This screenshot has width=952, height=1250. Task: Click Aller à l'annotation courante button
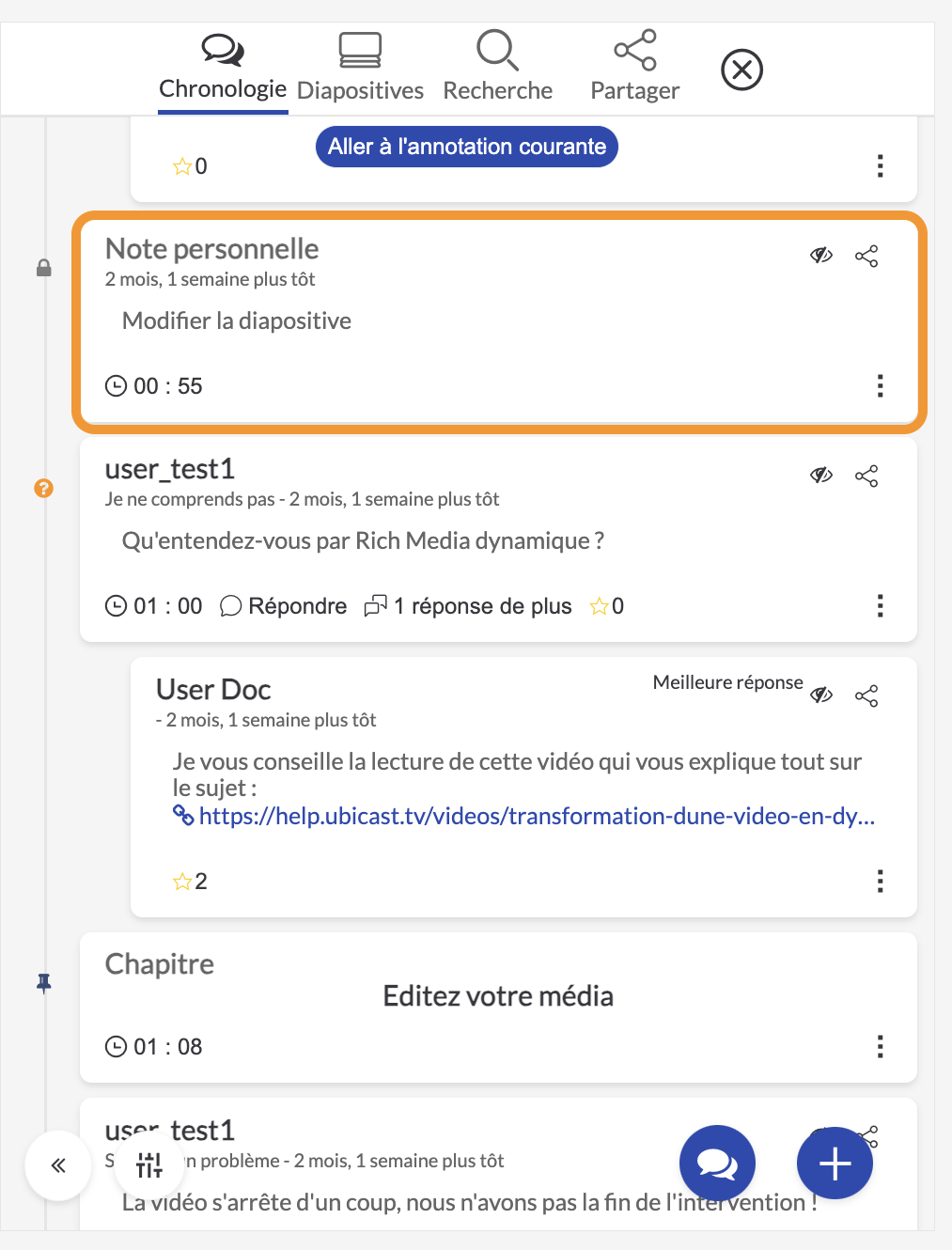[467, 147]
